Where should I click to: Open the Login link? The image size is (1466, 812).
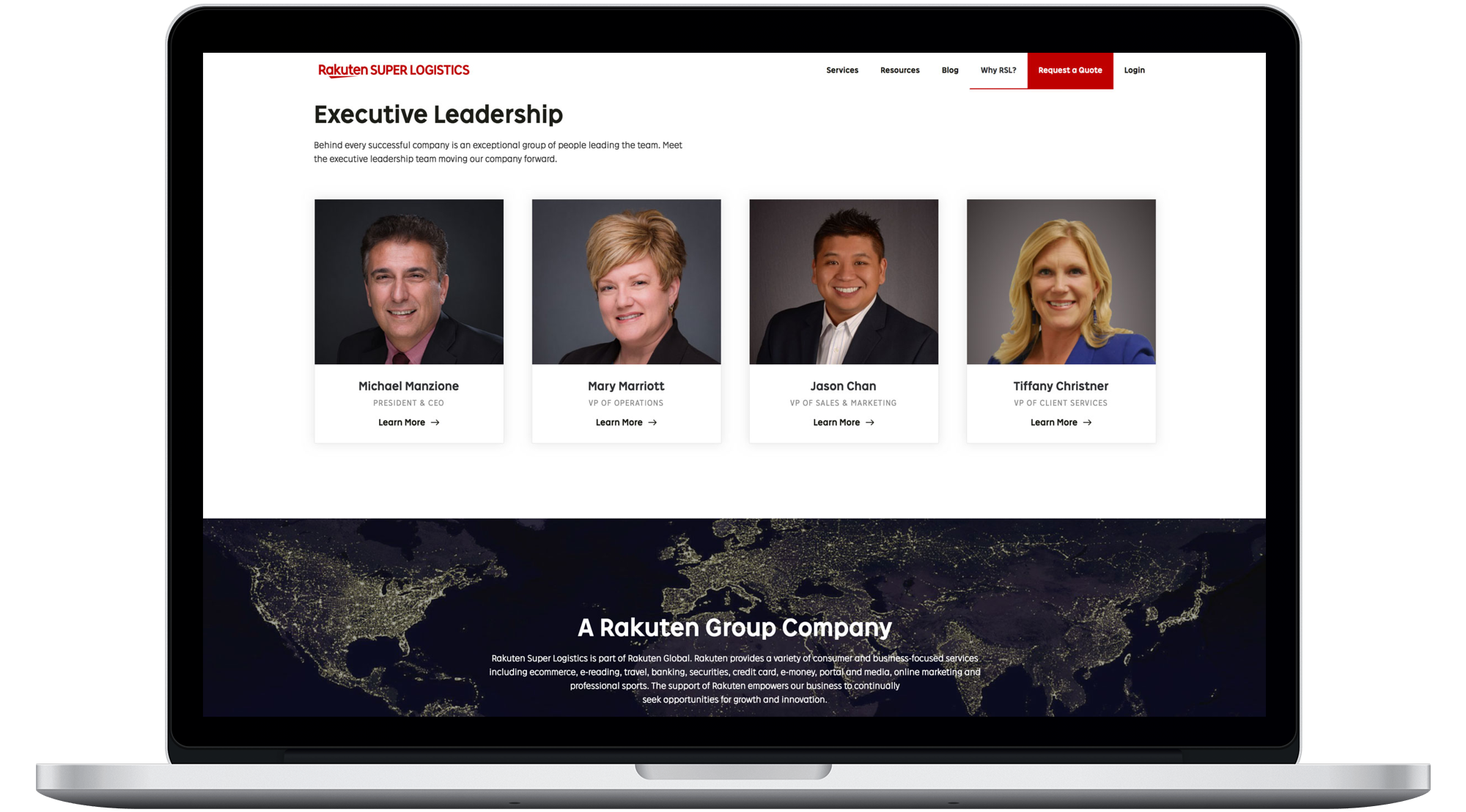click(x=1134, y=70)
